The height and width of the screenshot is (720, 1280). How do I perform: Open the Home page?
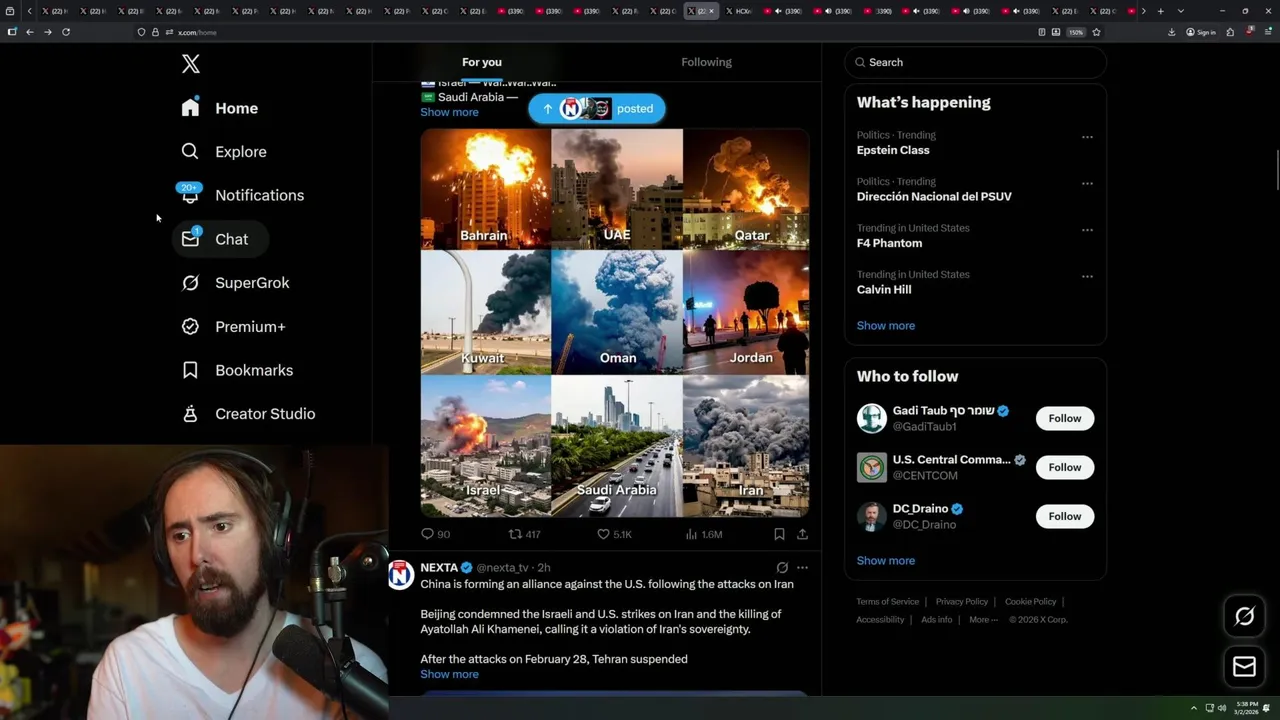click(219, 108)
